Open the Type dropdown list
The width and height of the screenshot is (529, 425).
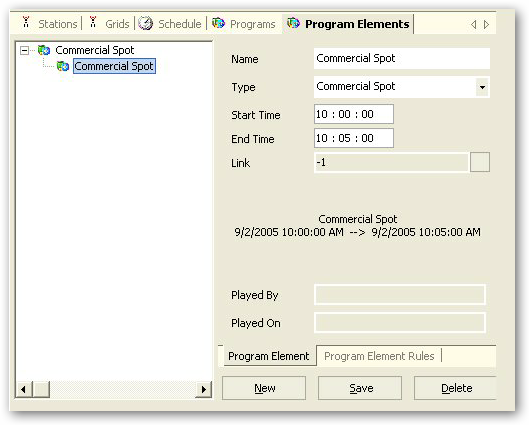click(482, 87)
